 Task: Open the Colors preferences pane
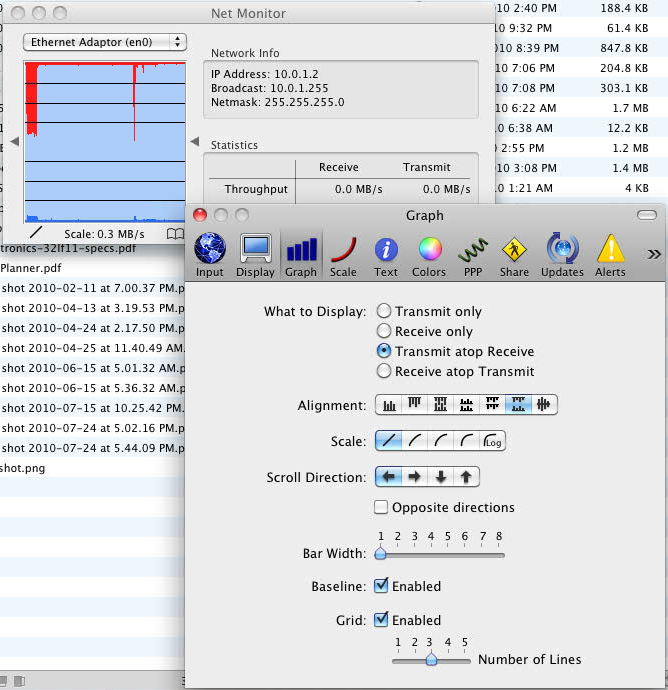click(x=429, y=255)
